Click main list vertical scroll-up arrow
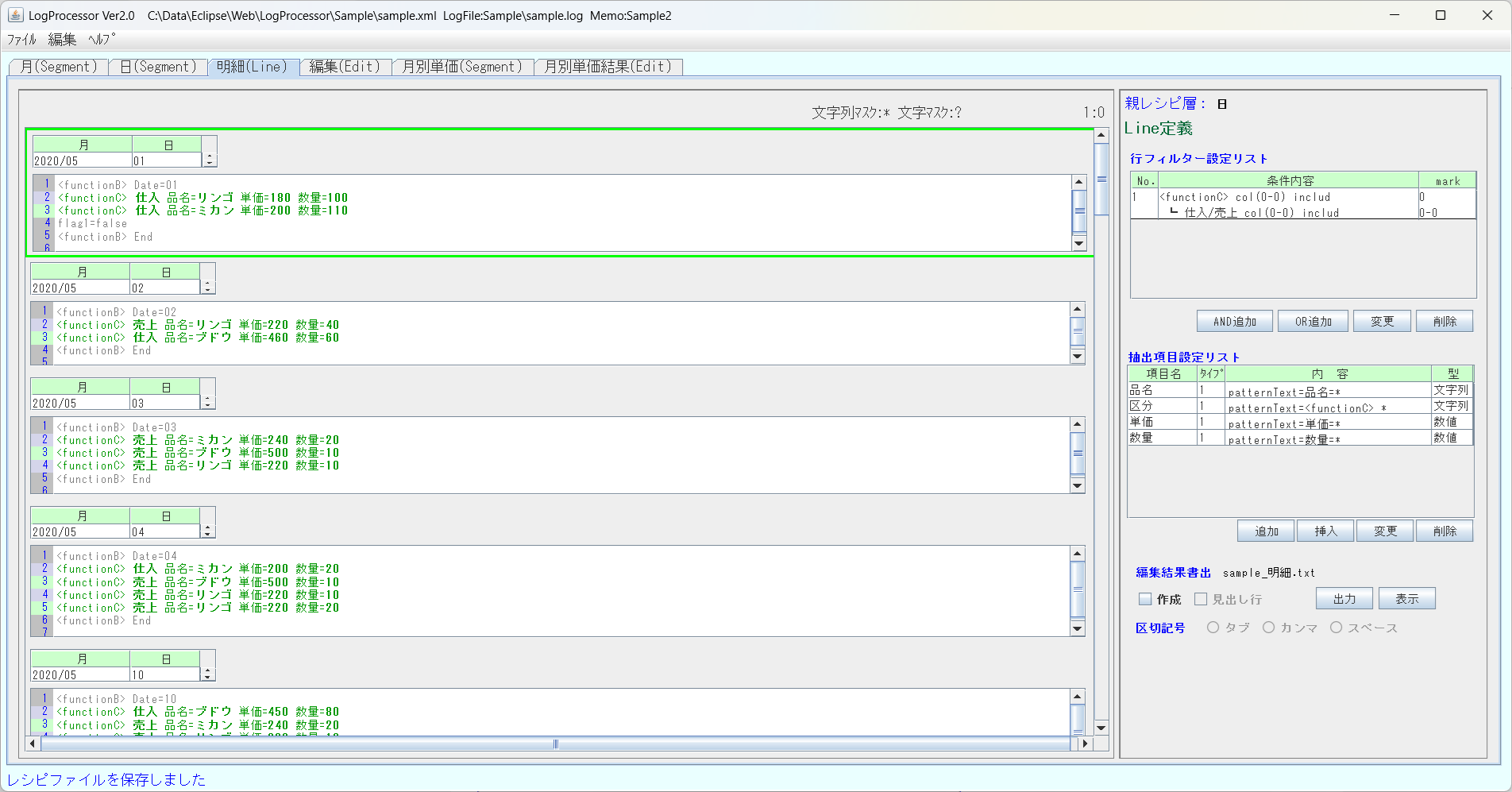Viewport: 1512px width, 792px height. pos(1101,135)
